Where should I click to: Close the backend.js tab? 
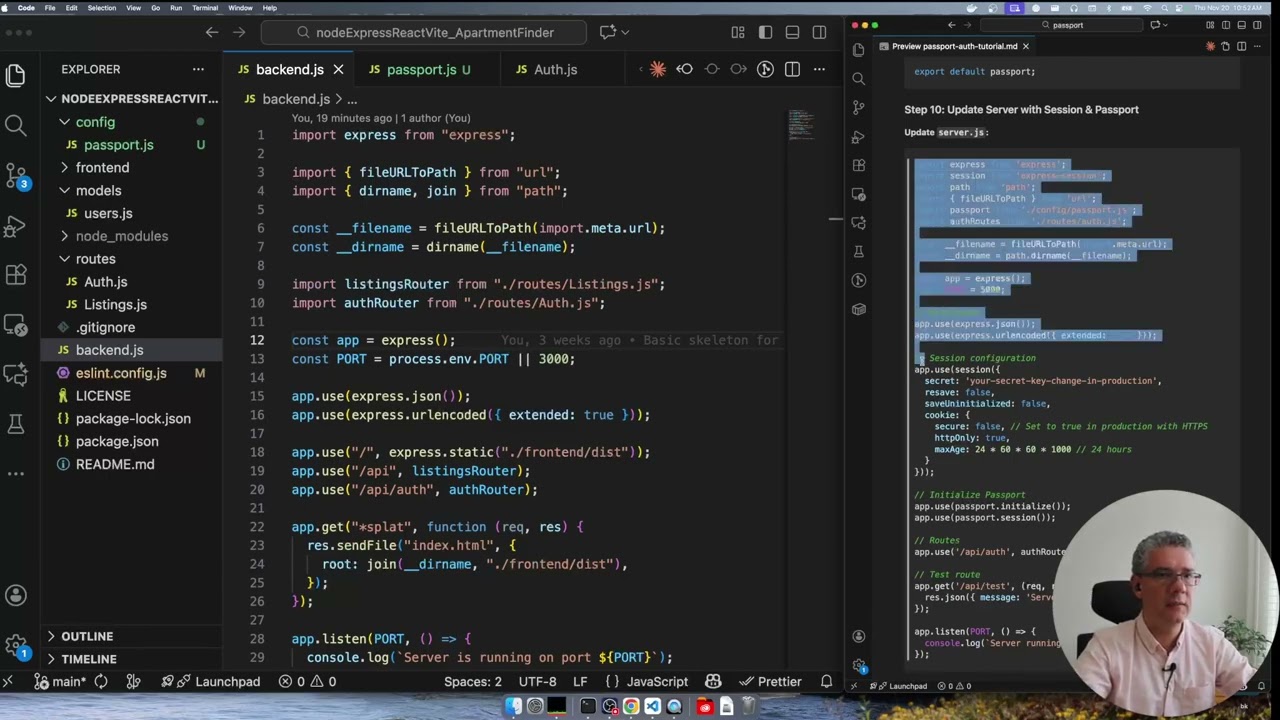(x=338, y=69)
